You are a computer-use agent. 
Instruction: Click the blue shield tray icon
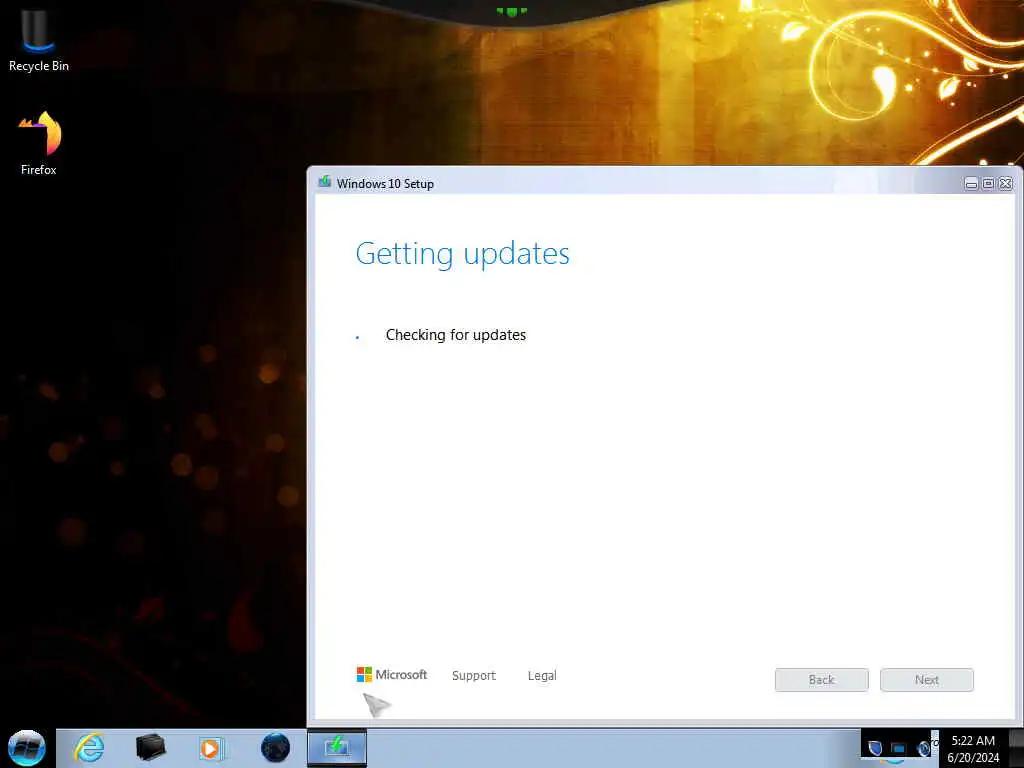click(875, 748)
